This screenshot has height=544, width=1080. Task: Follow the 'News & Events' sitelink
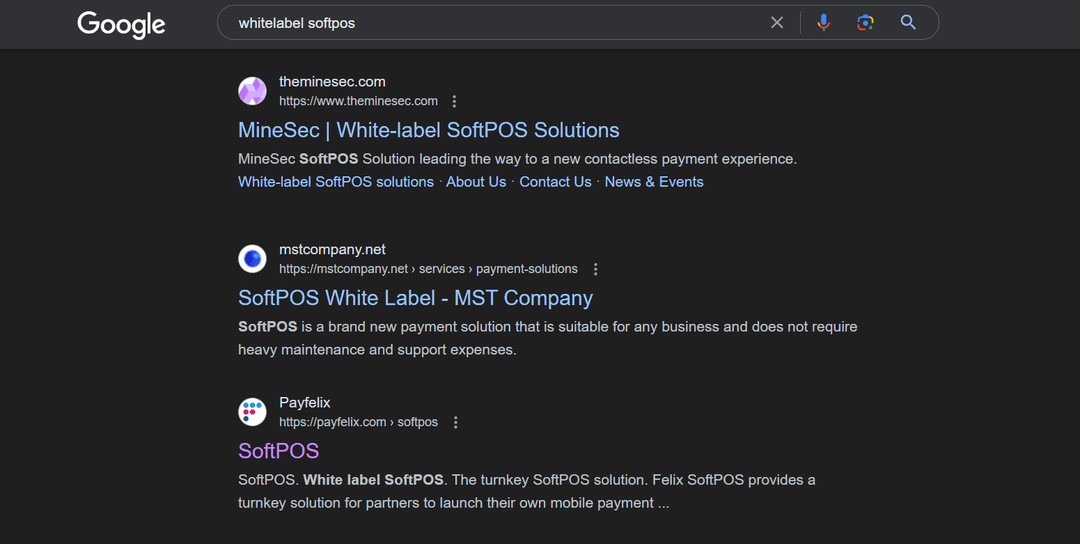point(654,182)
